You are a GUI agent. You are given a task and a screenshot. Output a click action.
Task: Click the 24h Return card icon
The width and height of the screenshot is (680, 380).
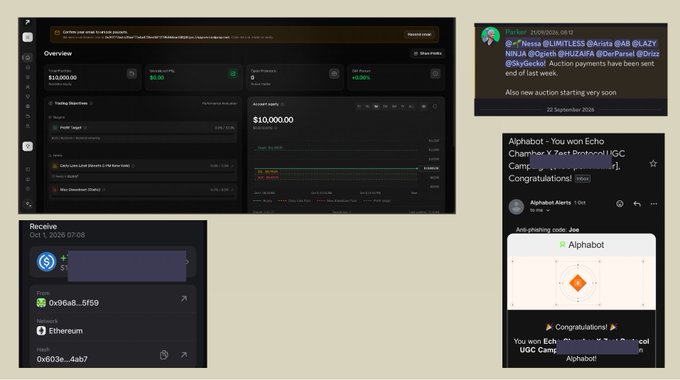(x=435, y=74)
